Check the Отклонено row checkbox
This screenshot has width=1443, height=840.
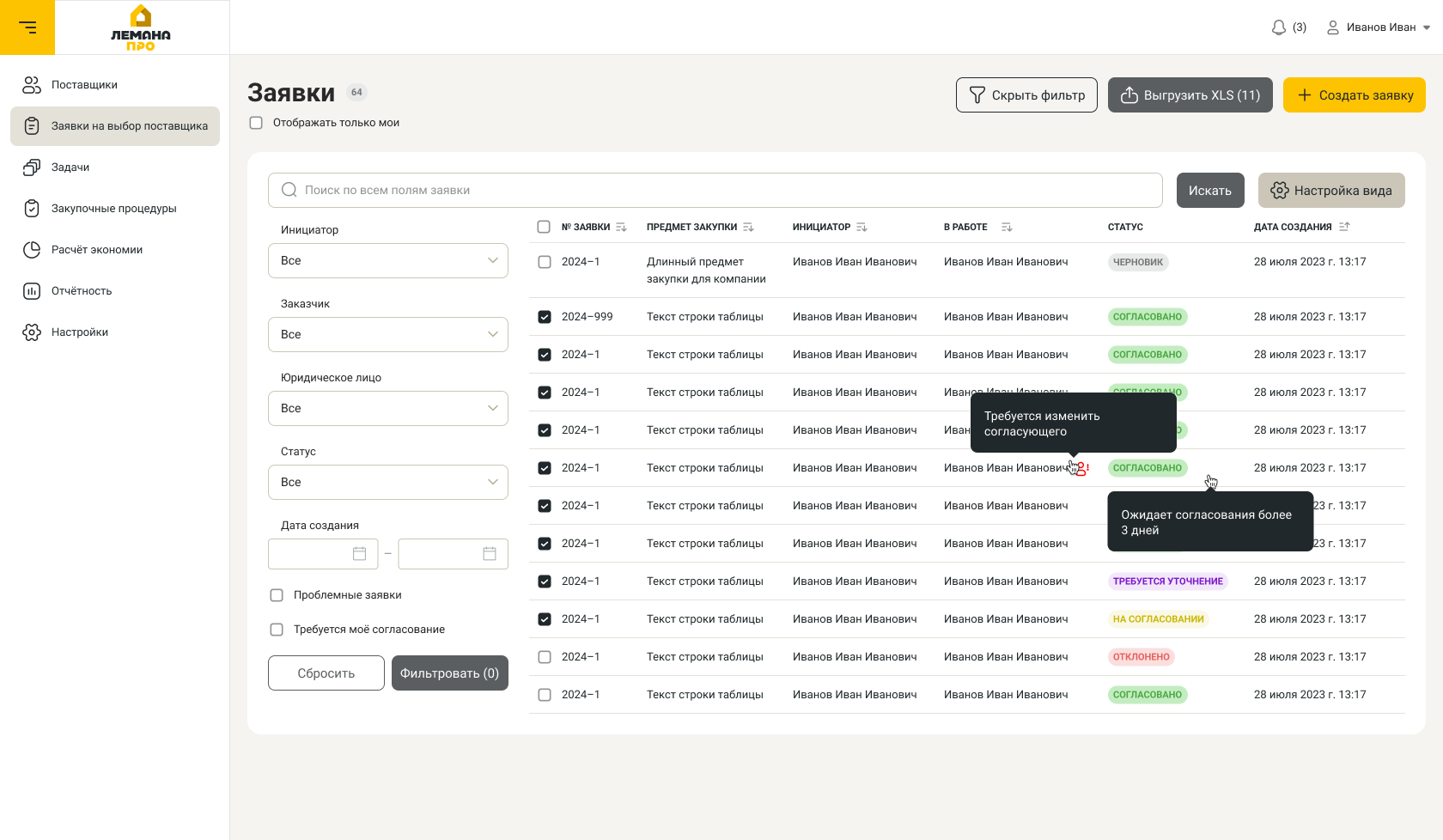point(545,657)
